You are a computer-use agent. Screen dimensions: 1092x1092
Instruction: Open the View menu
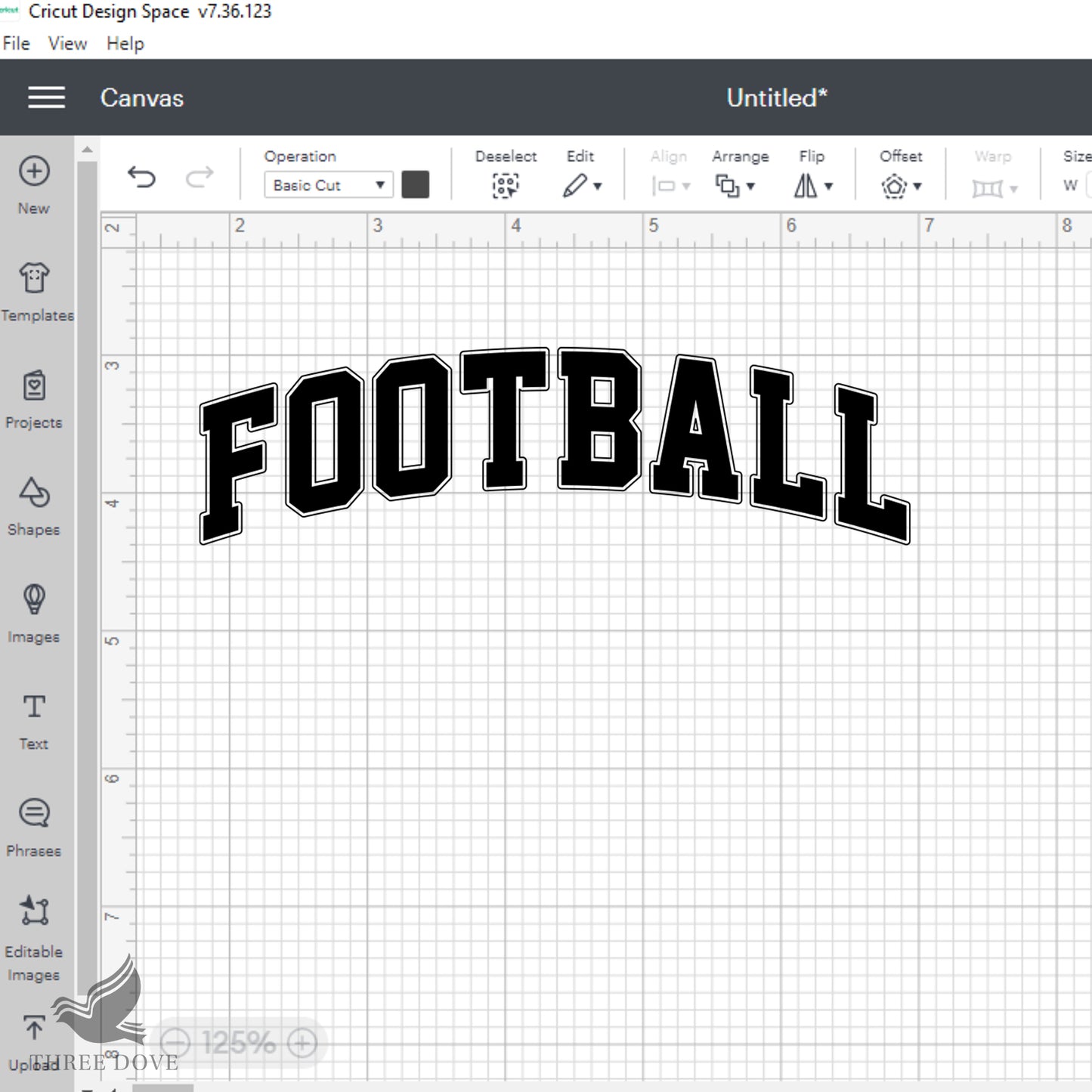68,44
